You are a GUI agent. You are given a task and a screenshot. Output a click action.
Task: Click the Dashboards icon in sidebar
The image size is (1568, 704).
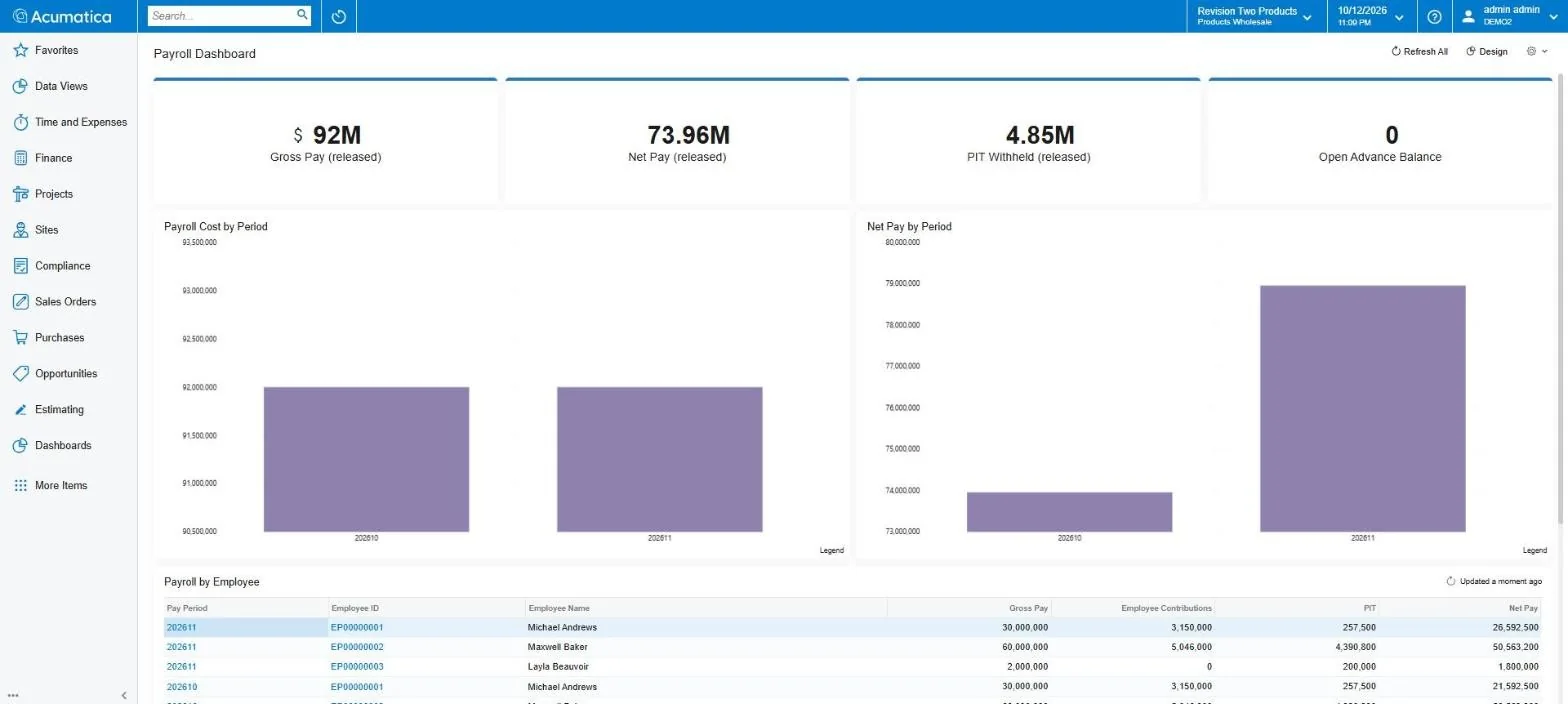(x=20, y=445)
